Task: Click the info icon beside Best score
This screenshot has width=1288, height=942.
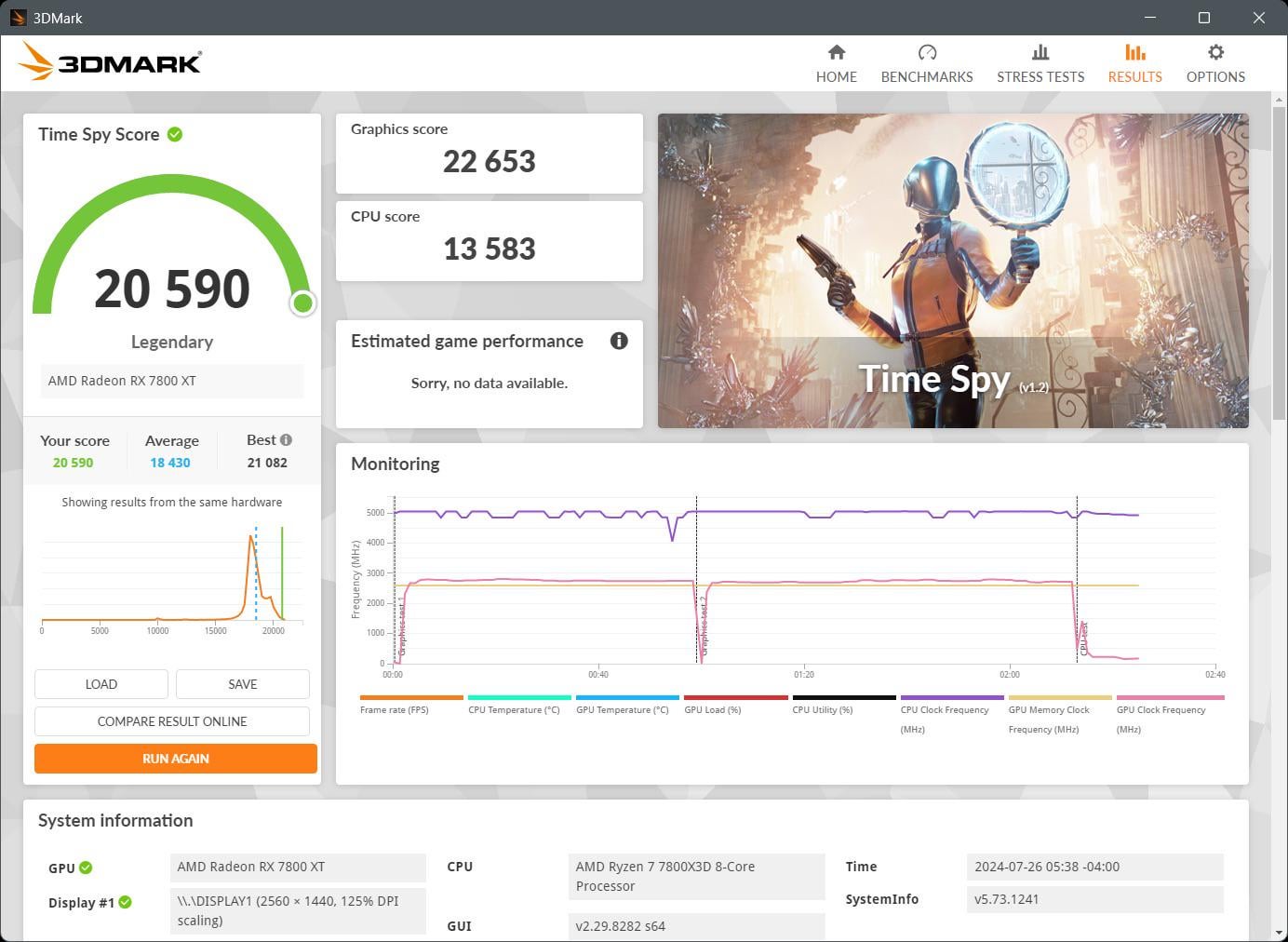Action: 286,439
